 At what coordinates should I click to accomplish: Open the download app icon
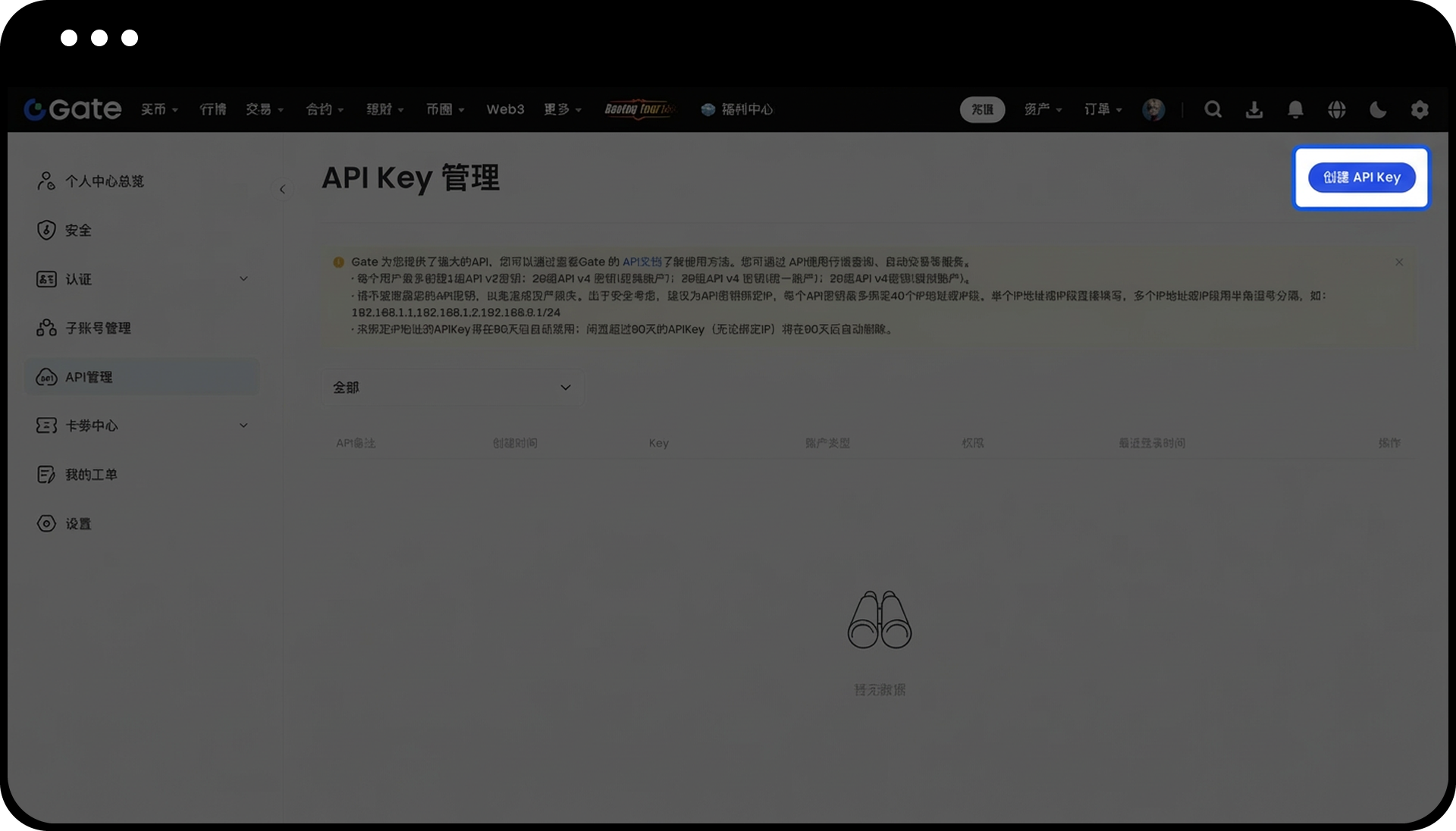pos(1254,109)
